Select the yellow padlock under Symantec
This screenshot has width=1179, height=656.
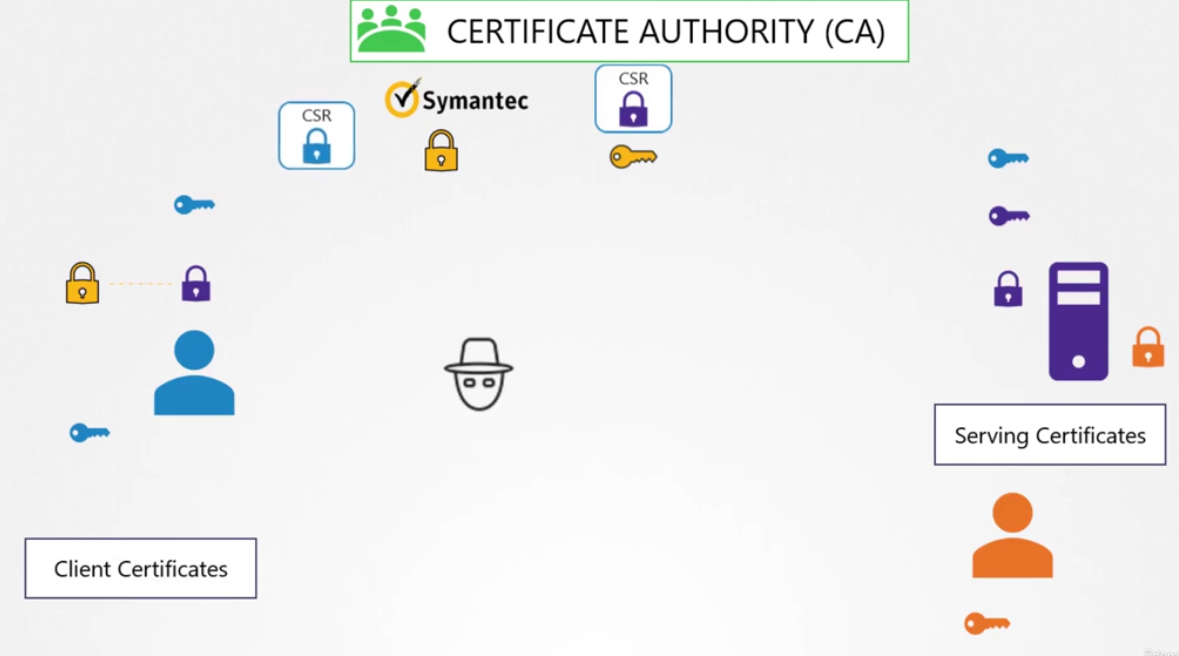tap(441, 150)
